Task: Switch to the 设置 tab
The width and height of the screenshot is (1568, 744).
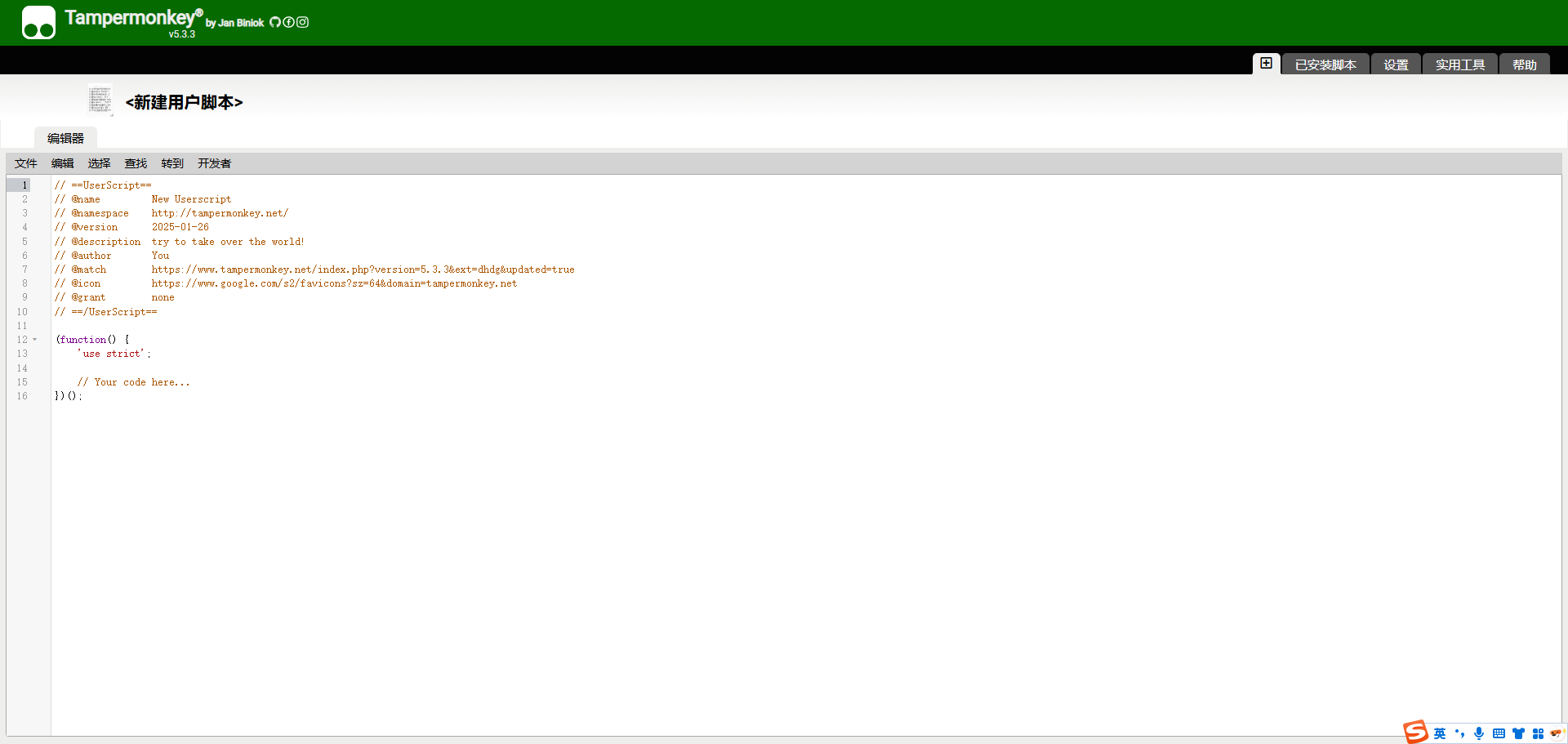Action: coord(1396,65)
